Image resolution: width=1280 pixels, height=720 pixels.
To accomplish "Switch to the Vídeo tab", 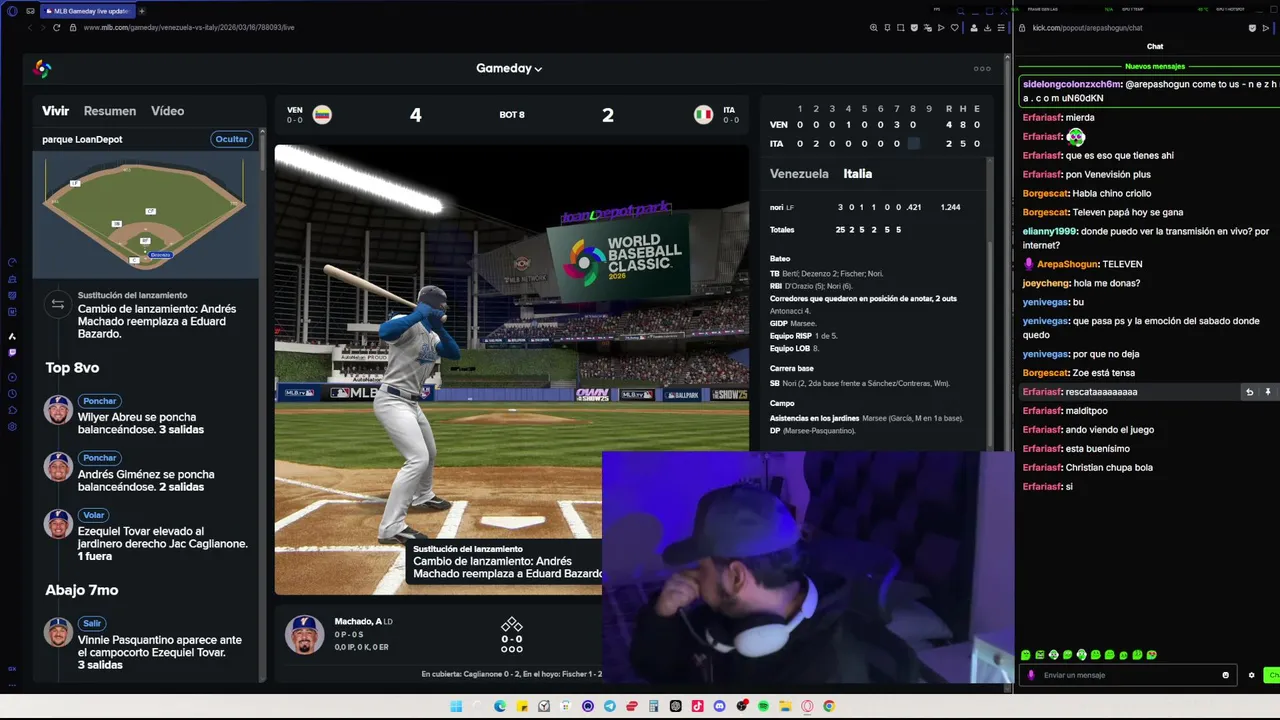I will coord(167,111).
